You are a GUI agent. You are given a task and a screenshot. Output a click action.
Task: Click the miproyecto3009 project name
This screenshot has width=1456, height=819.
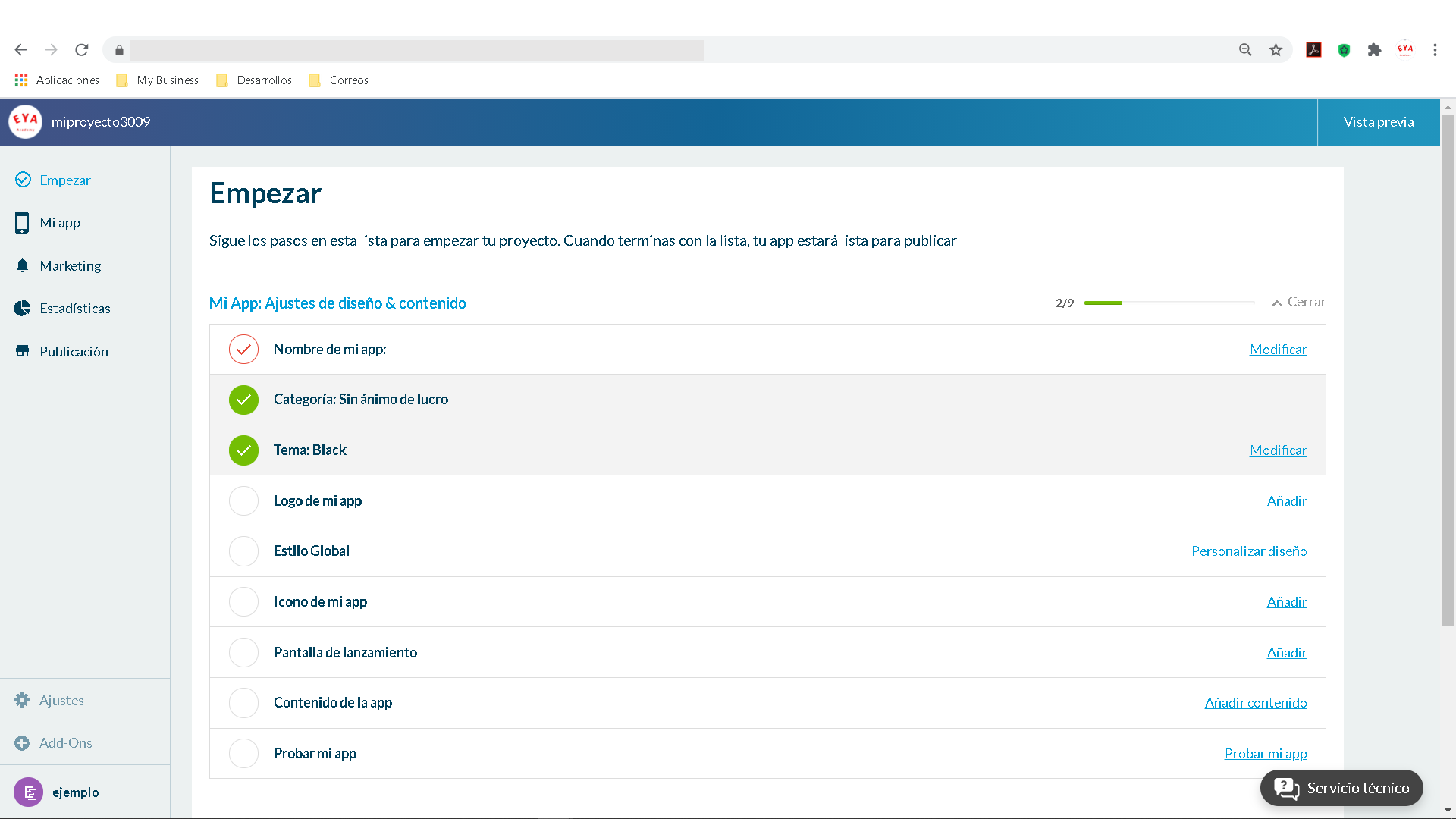(101, 121)
